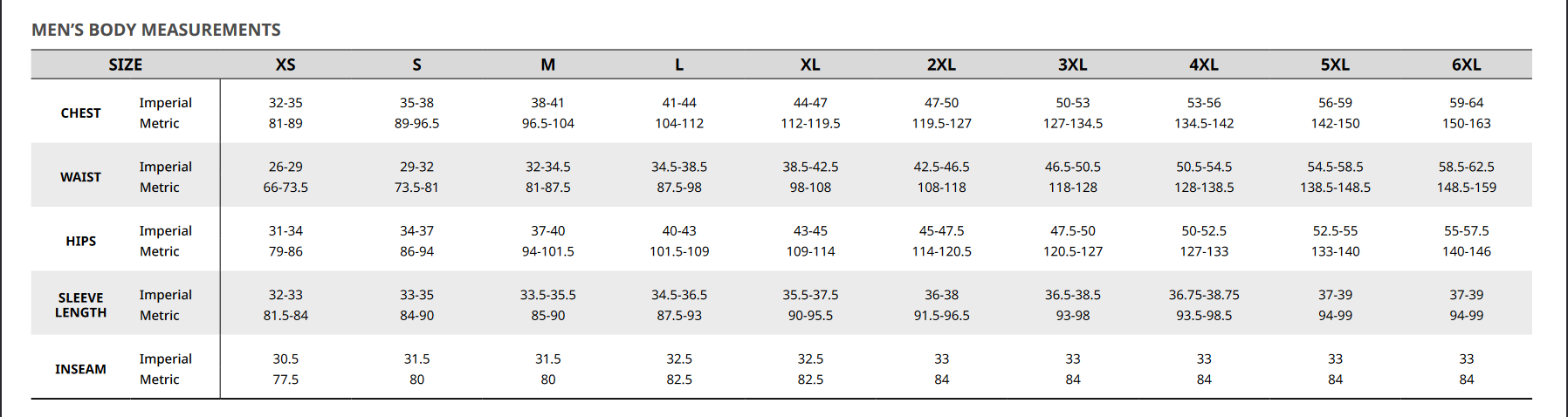Click the 45-47.5 hips value for 2XL
This screenshot has width=1568, height=417.
pos(941,231)
